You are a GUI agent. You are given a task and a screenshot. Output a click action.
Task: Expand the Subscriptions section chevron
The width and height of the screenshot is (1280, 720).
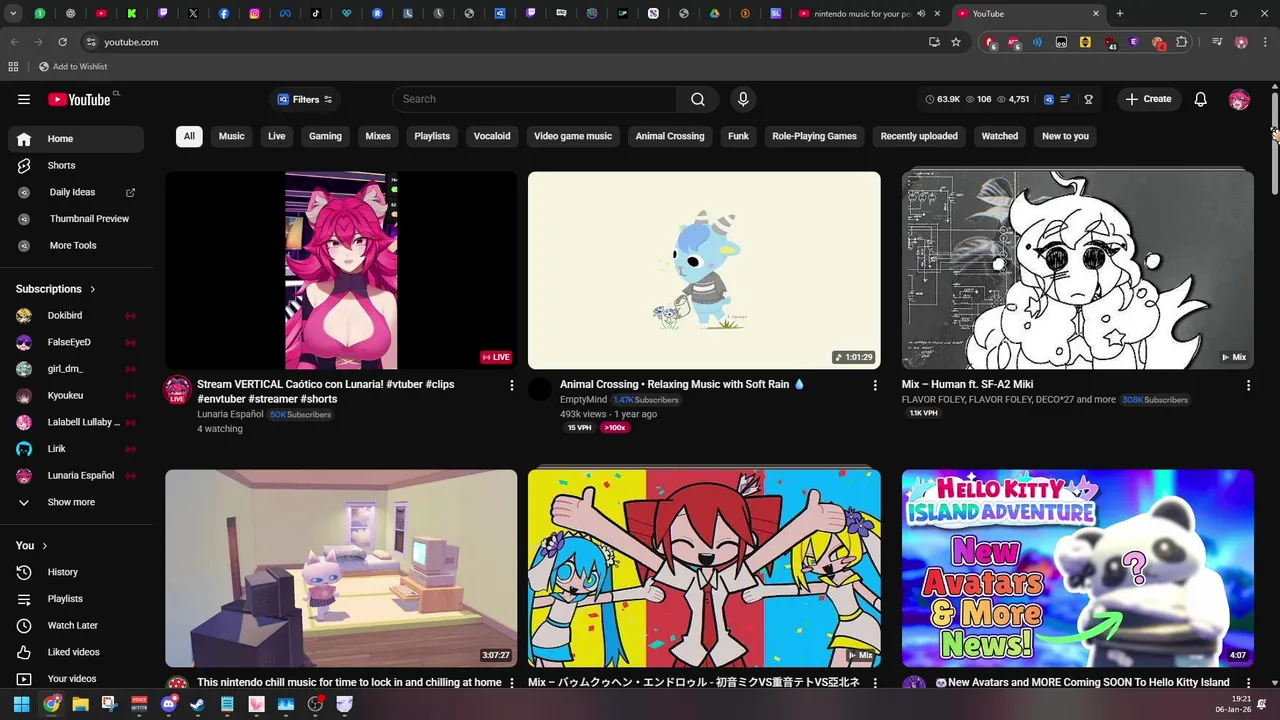tap(93, 289)
